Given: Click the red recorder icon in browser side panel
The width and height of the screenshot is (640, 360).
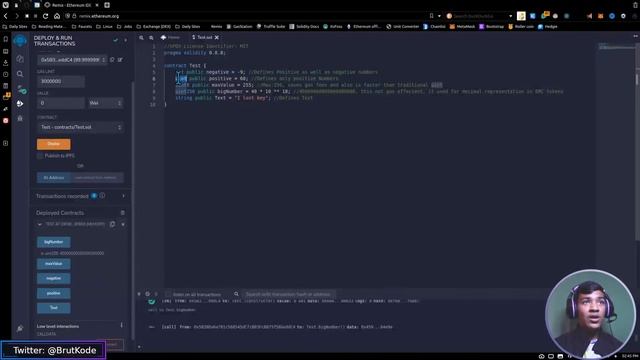Looking at the screenshot, I should click(x=5, y=120).
